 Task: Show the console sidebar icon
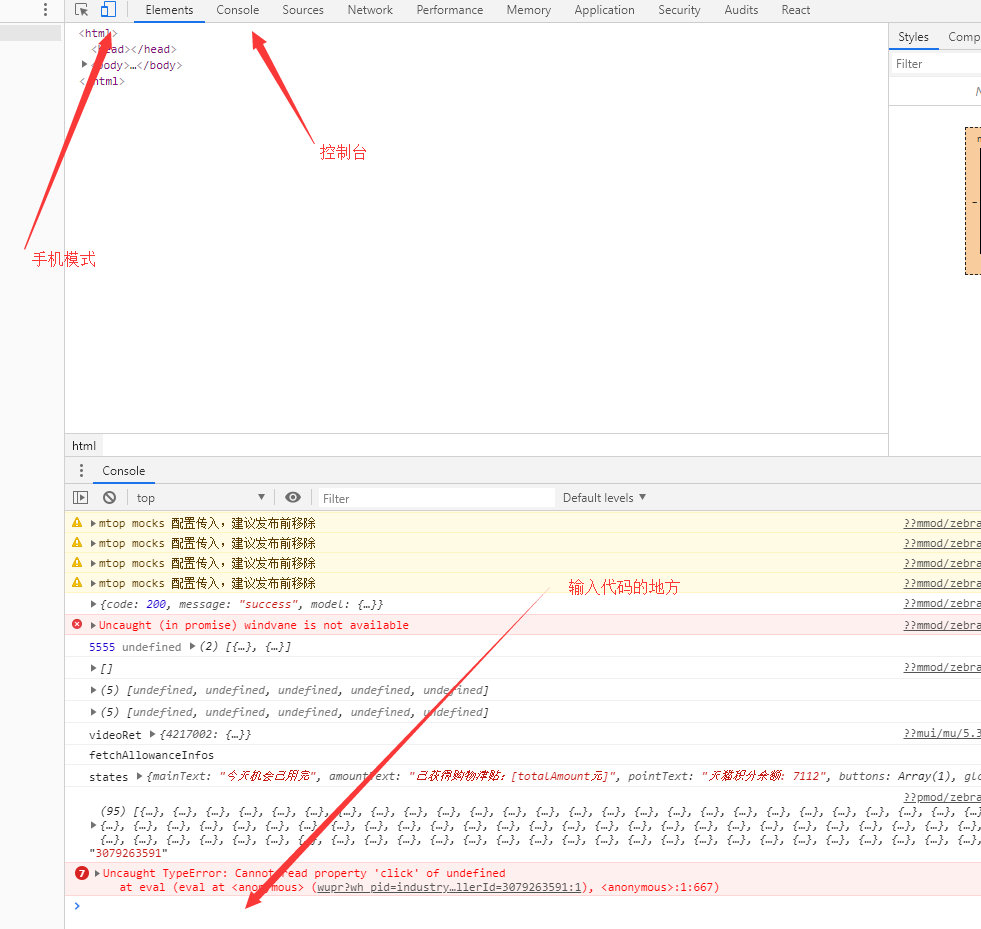tap(80, 497)
